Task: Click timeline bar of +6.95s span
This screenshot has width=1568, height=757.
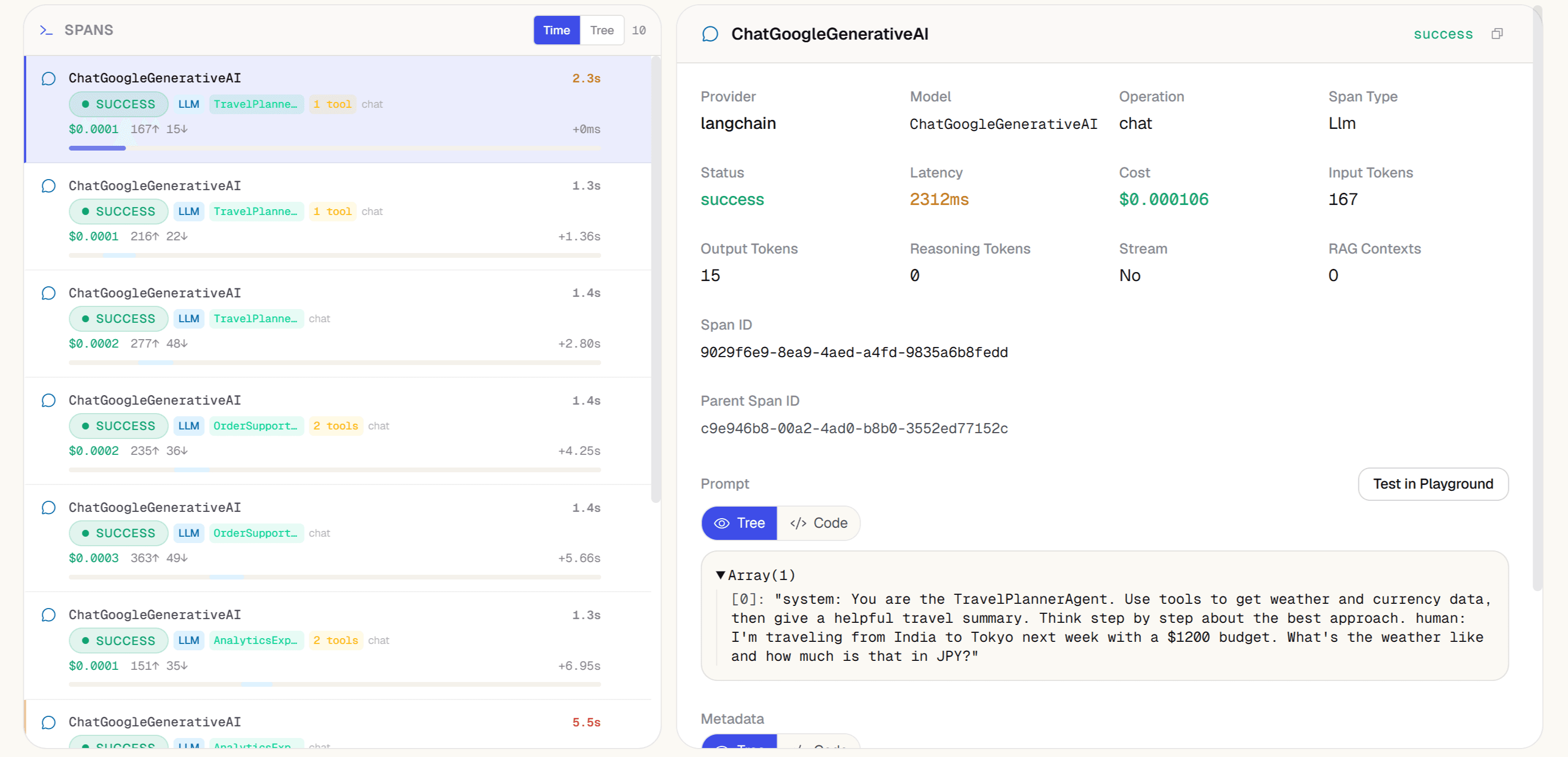Action: 335,684
